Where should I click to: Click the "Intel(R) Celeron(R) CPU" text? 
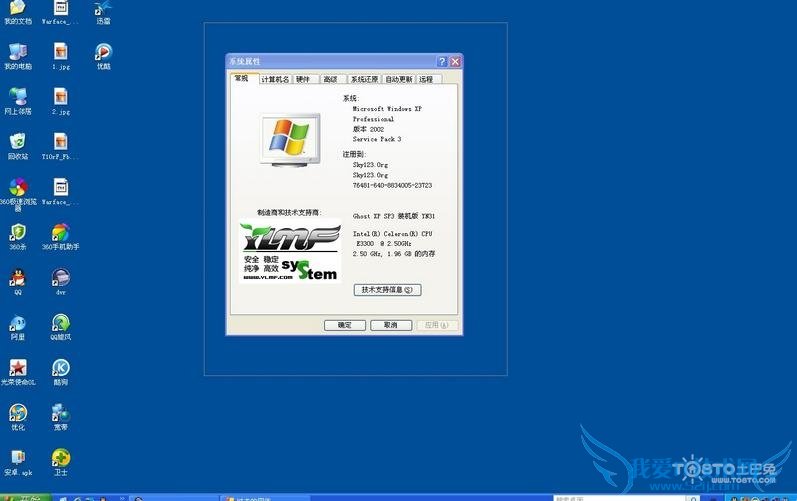392,234
